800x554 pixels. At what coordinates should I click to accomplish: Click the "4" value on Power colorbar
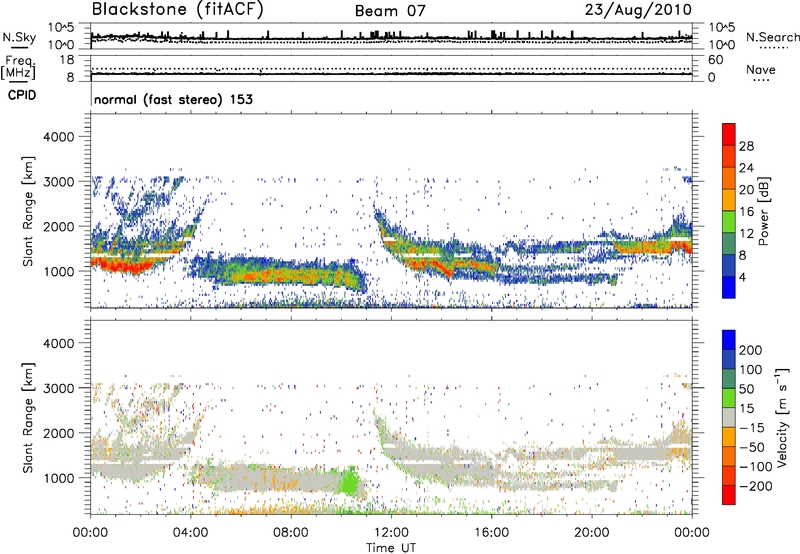tap(742, 277)
